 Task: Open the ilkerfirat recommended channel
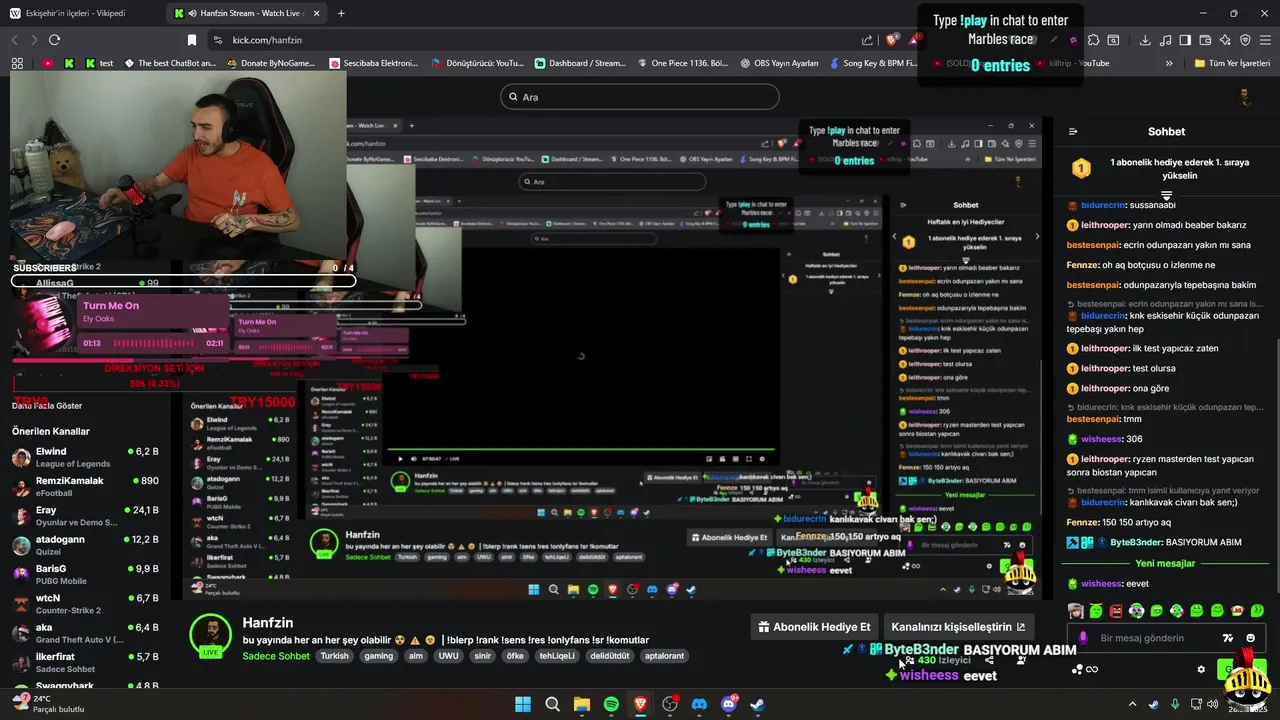(85, 662)
